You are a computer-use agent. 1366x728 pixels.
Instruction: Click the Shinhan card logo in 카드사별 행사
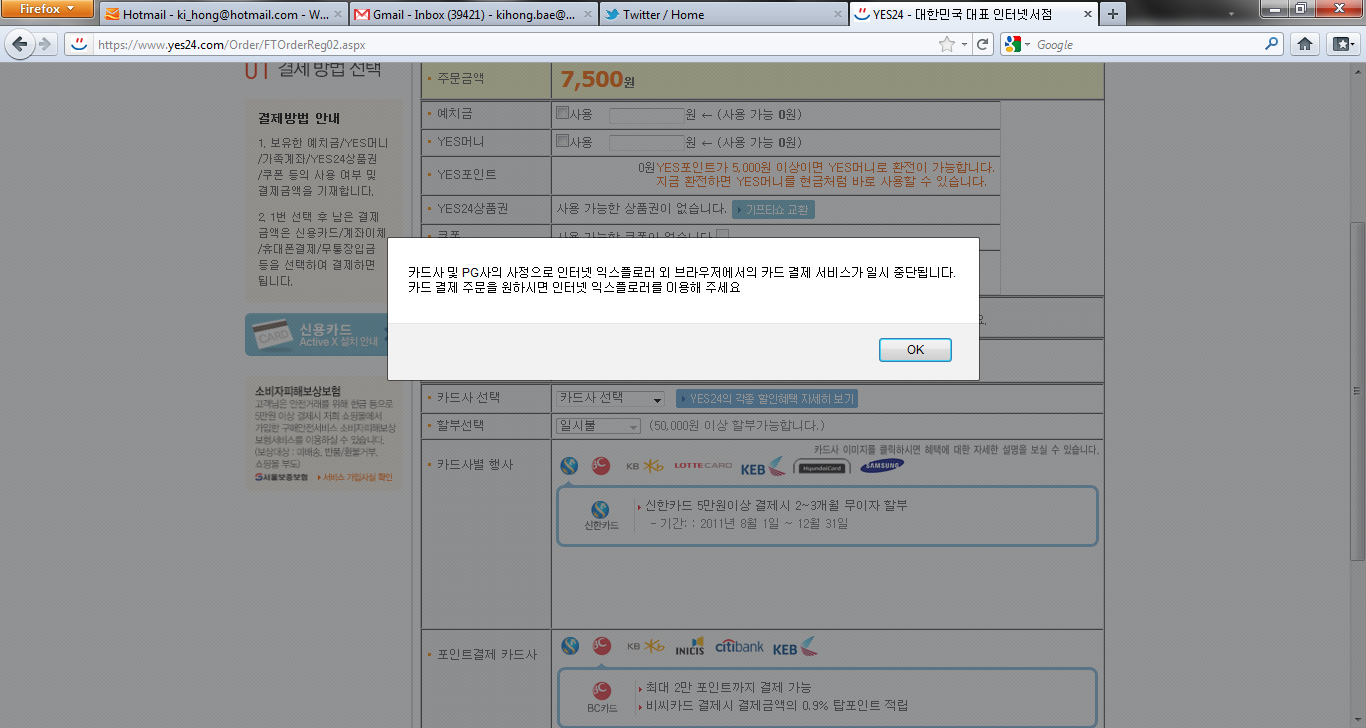pyautogui.click(x=569, y=465)
